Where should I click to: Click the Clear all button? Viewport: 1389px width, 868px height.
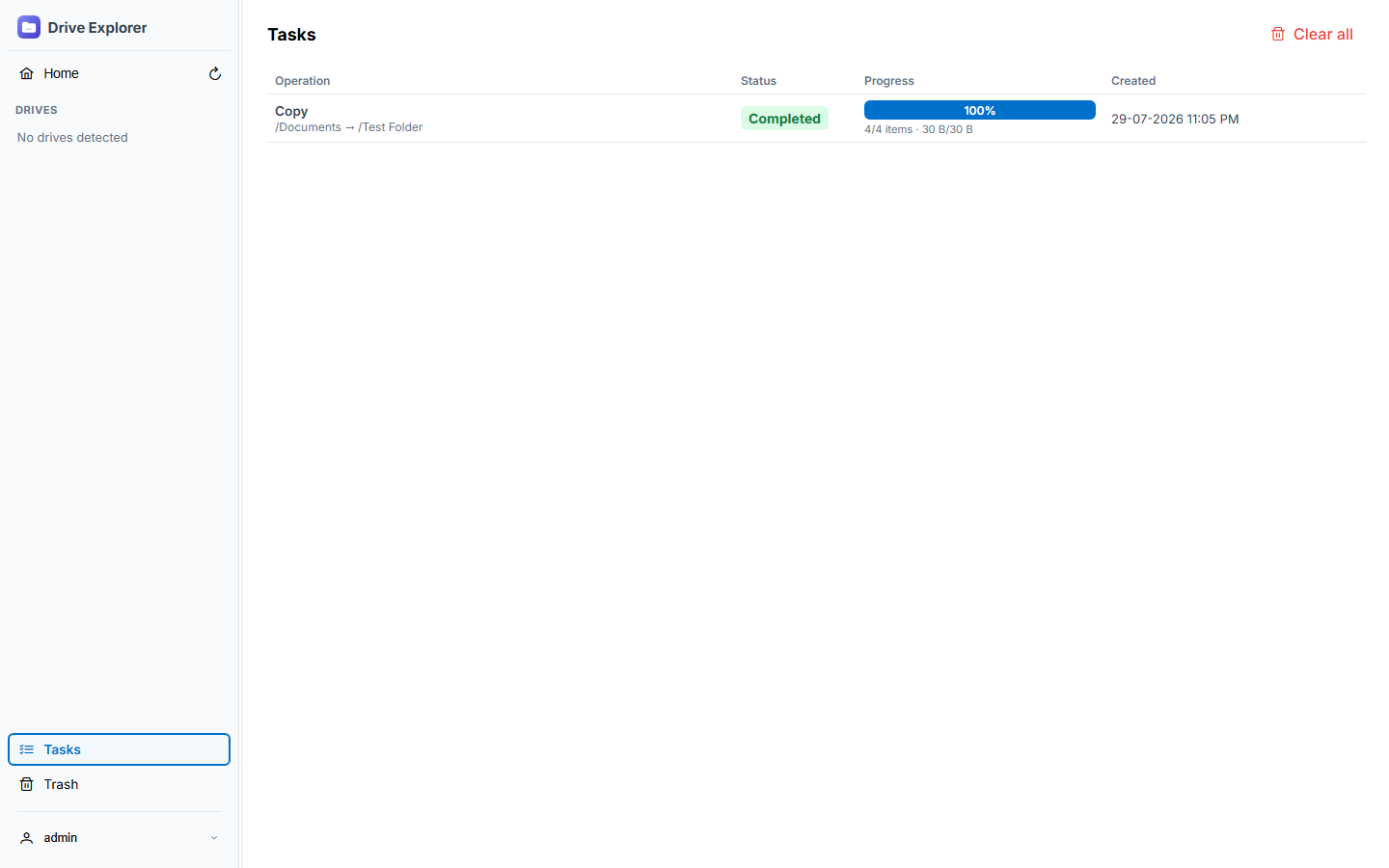pyautogui.click(x=1312, y=34)
